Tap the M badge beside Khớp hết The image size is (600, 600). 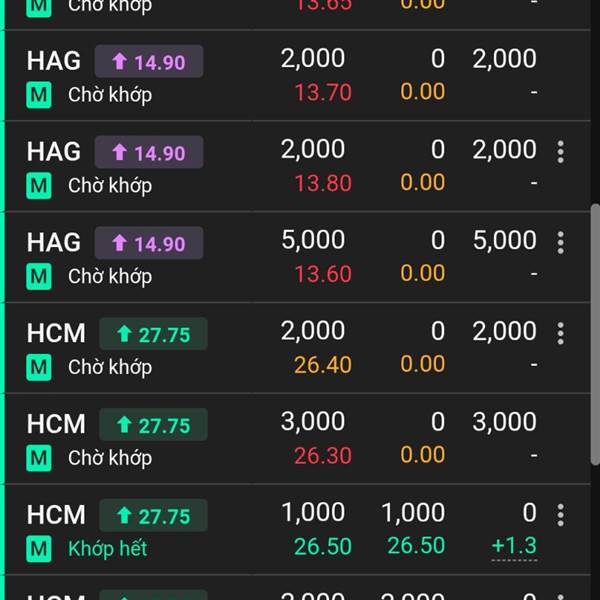pyautogui.click(x=39, y=549)
